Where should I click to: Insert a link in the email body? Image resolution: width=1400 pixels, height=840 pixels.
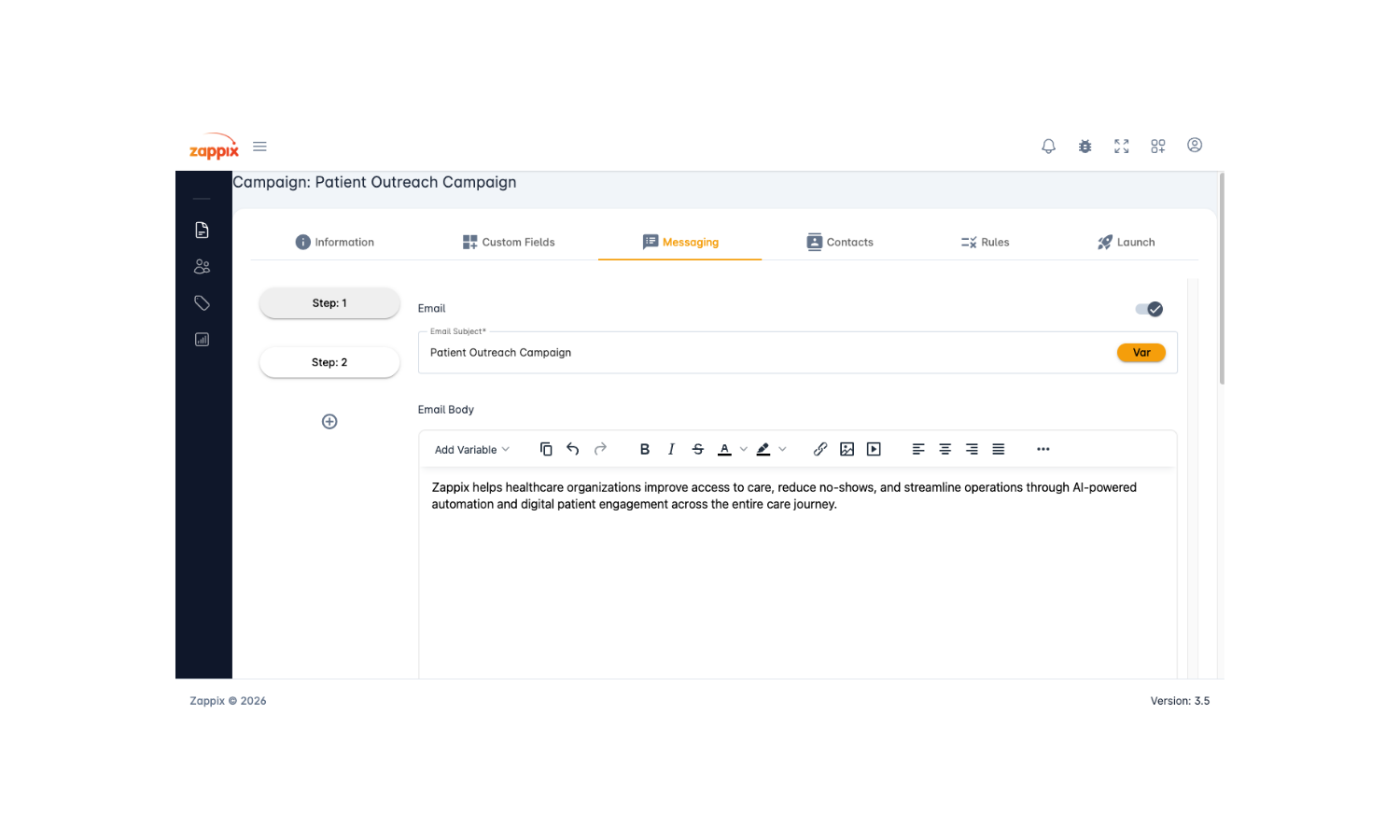tap(819, 449)
